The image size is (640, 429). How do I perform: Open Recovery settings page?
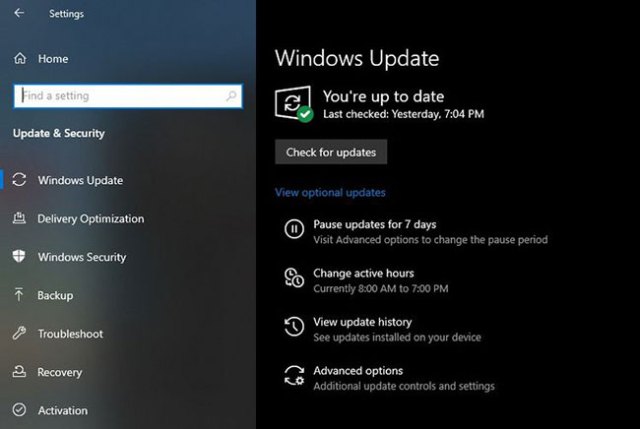pos(60,372)
